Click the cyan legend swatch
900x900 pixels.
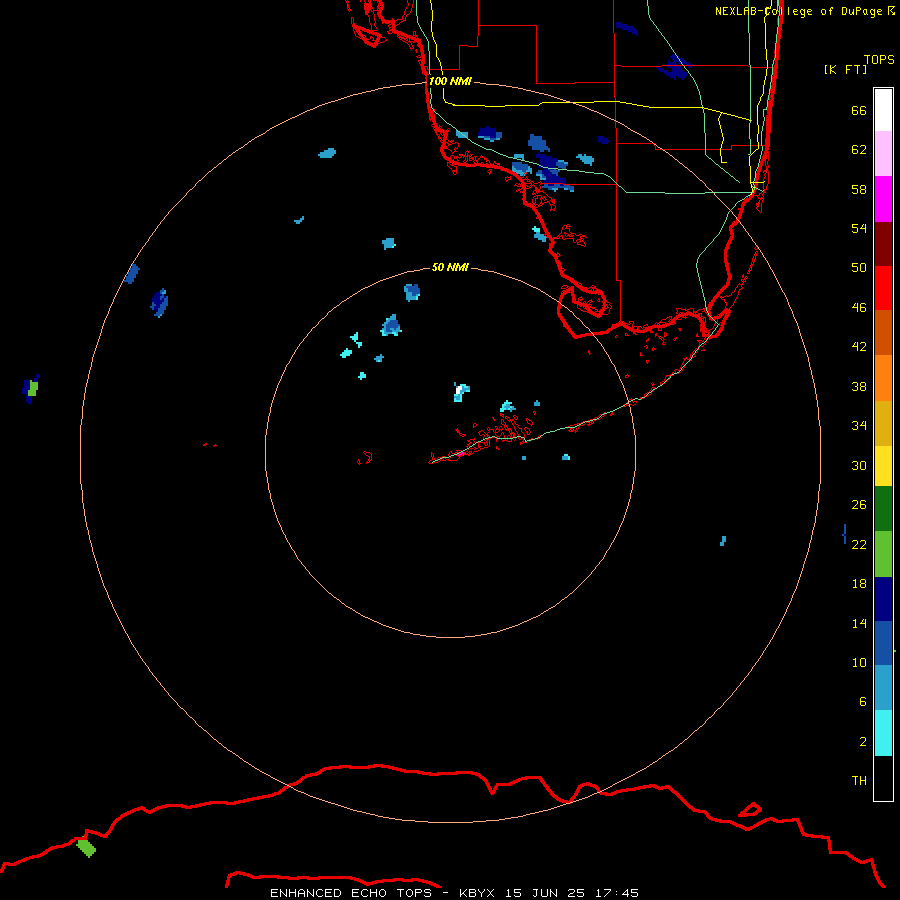(883, 733)
